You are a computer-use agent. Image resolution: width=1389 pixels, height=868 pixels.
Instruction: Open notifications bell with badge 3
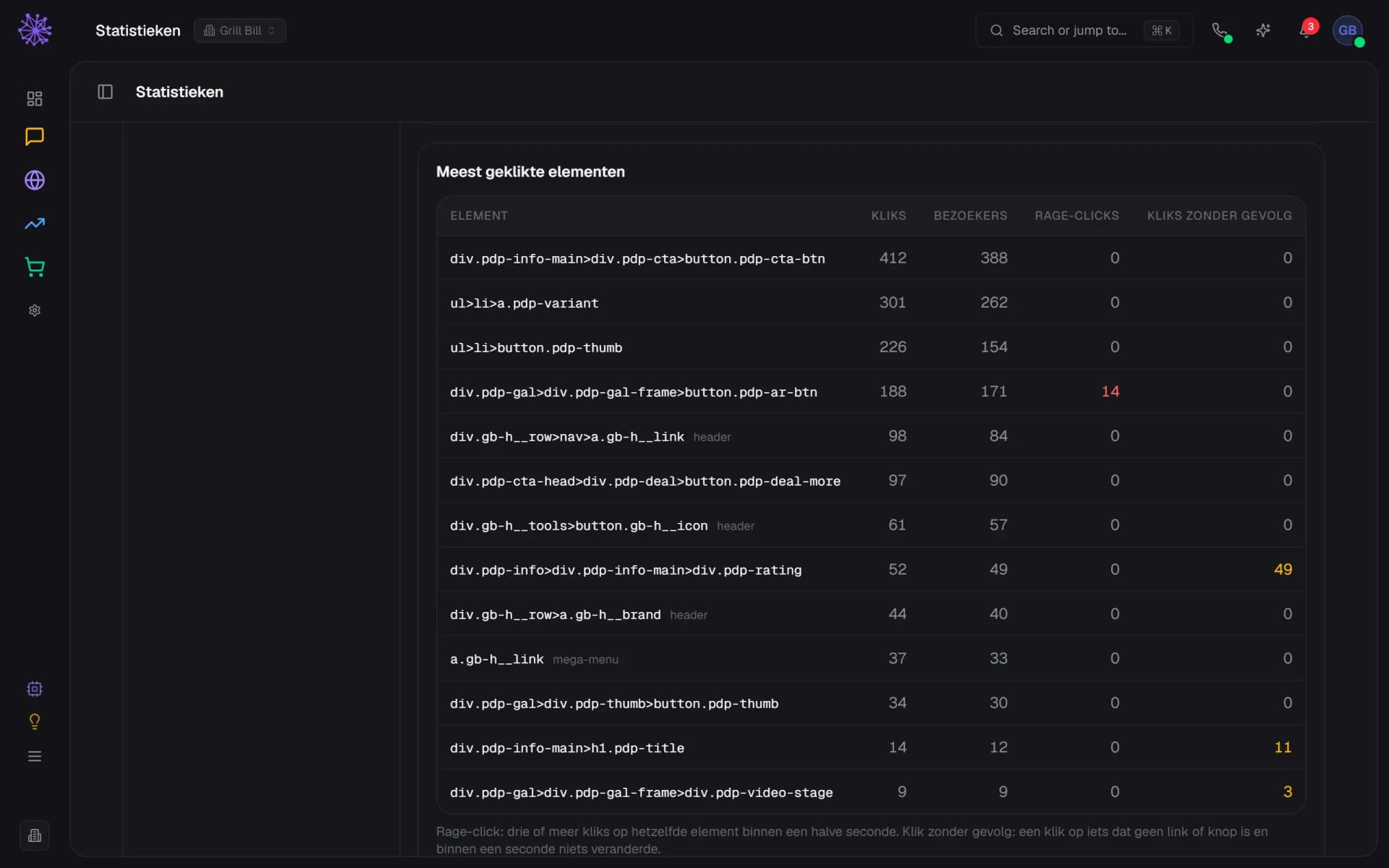(x=1307, y=30)
